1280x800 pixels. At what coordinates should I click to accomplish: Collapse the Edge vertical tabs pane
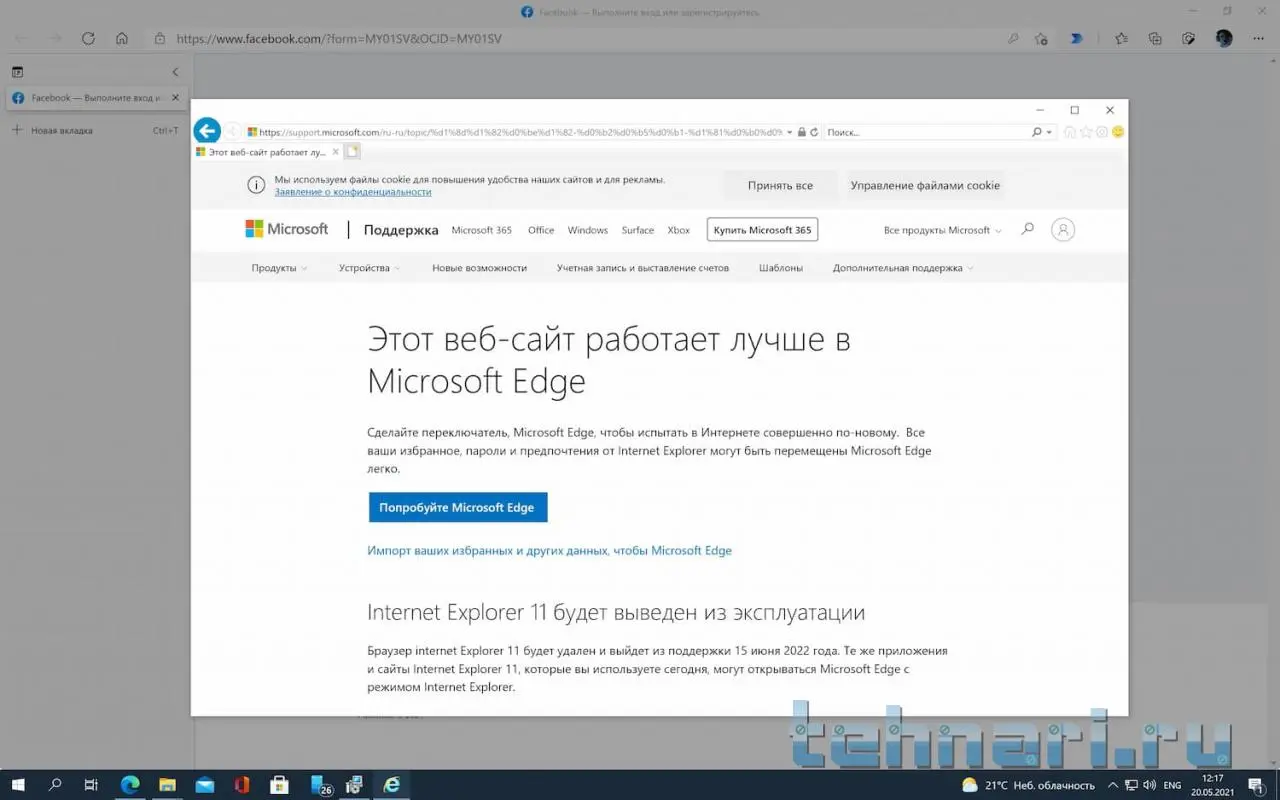point(175,72)
